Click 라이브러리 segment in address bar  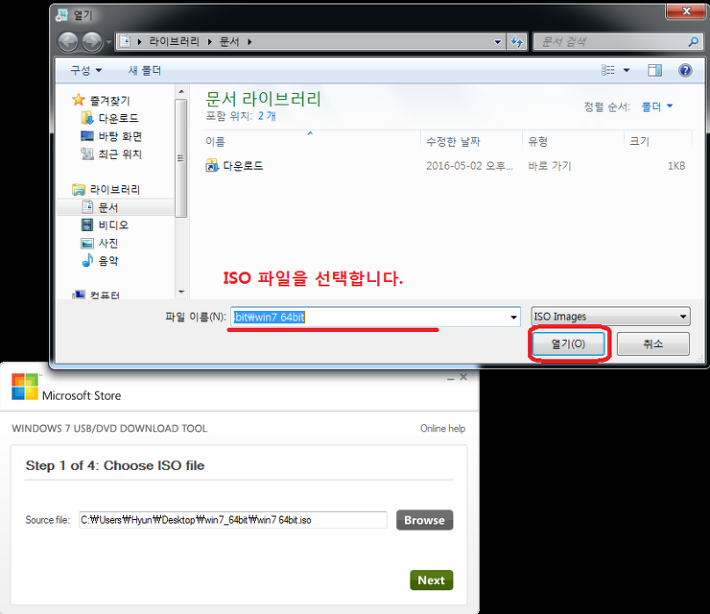pos(174,42)
